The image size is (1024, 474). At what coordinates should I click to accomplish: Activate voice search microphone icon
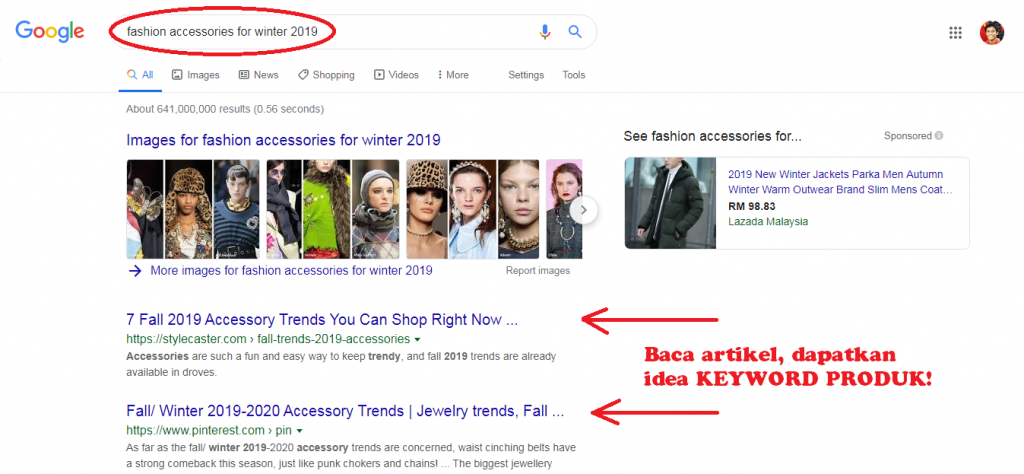click(x=545, y=32)
